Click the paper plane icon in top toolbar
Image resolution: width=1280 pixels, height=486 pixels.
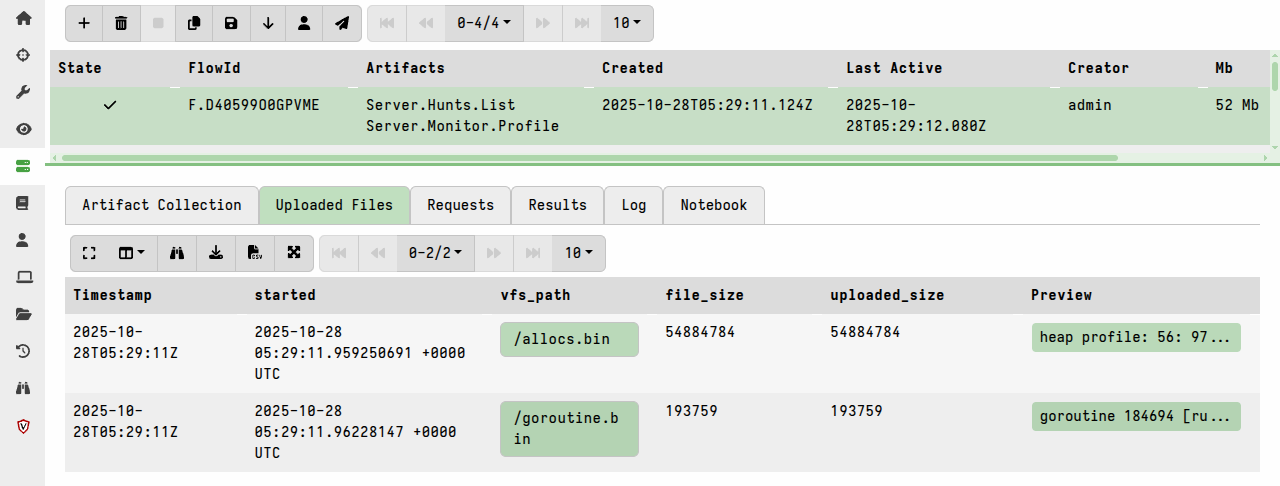342,23
